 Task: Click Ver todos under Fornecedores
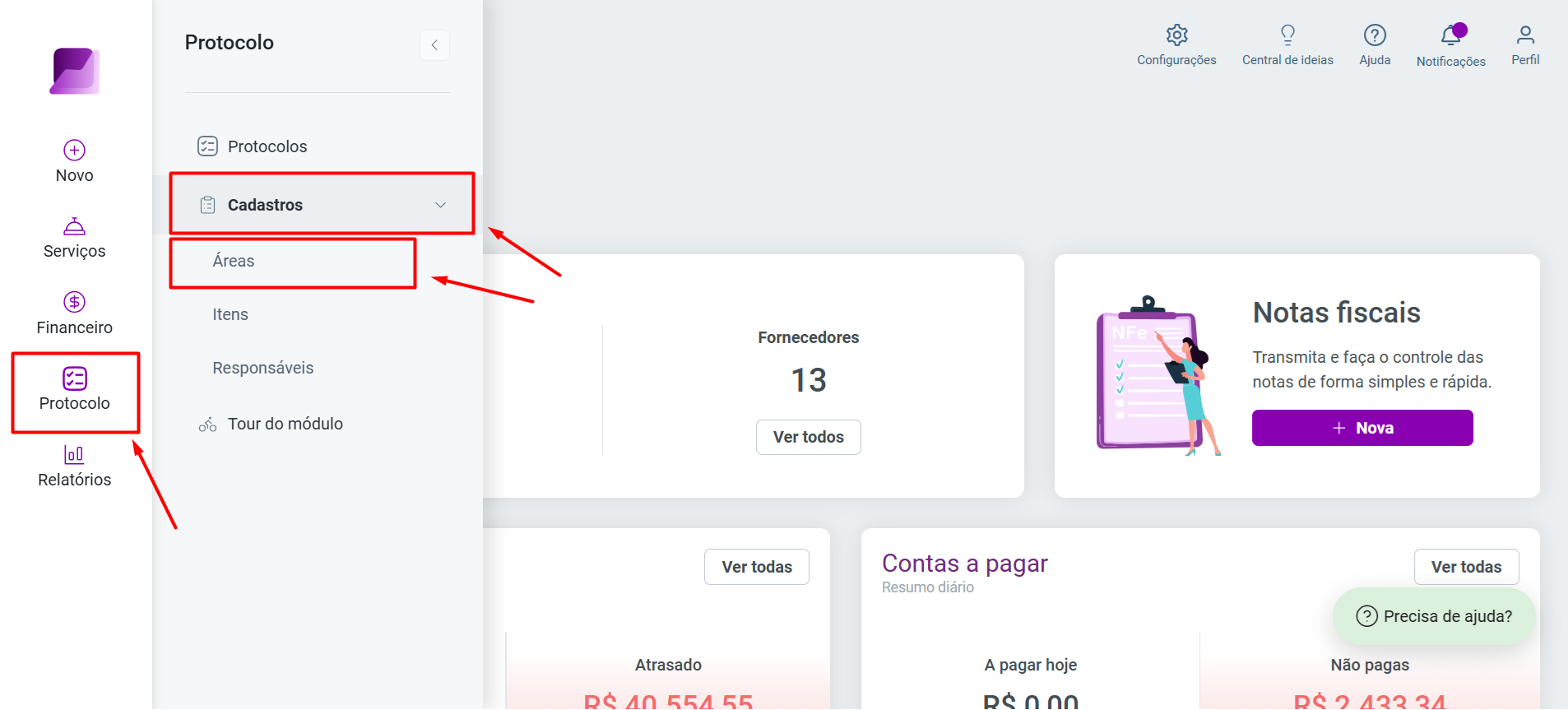809,437
